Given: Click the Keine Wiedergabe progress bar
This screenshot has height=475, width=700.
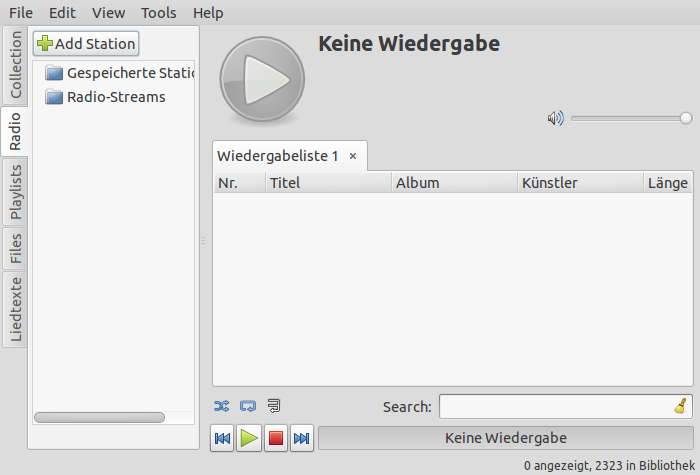Looking at the screenshot, I should pos(505,438).
